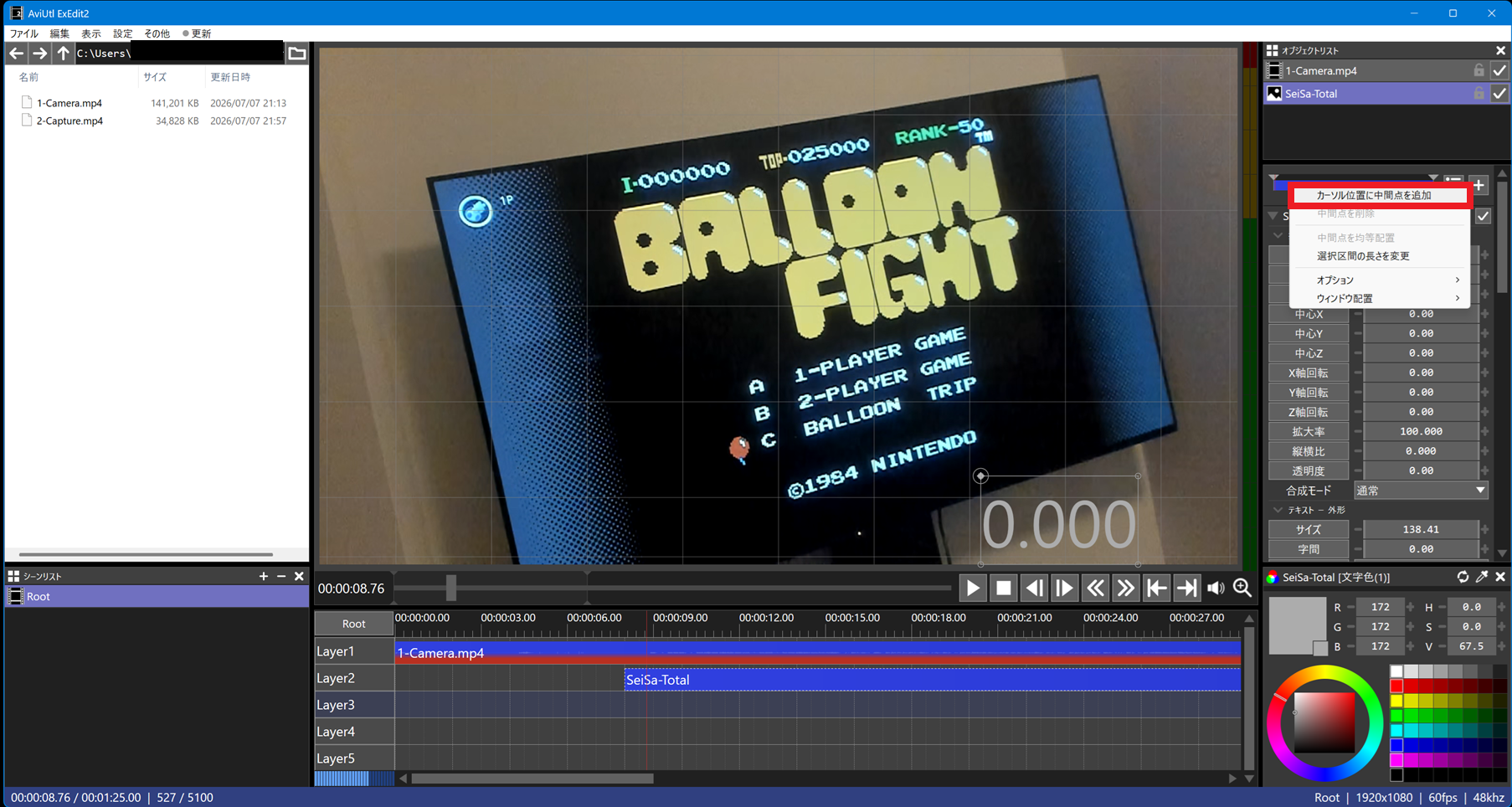
Task: Click the 更新 update menu item
Action: (198, 33)
